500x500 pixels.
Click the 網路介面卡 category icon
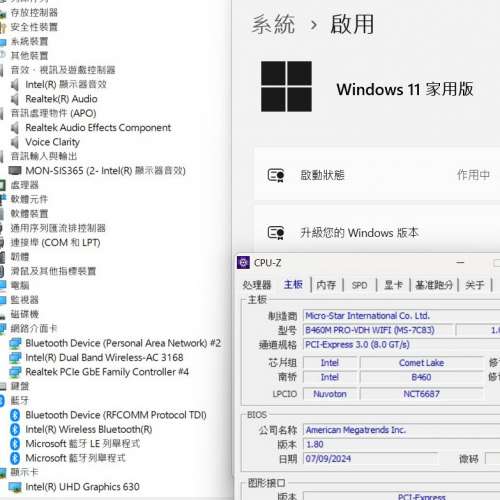[3, 329]
